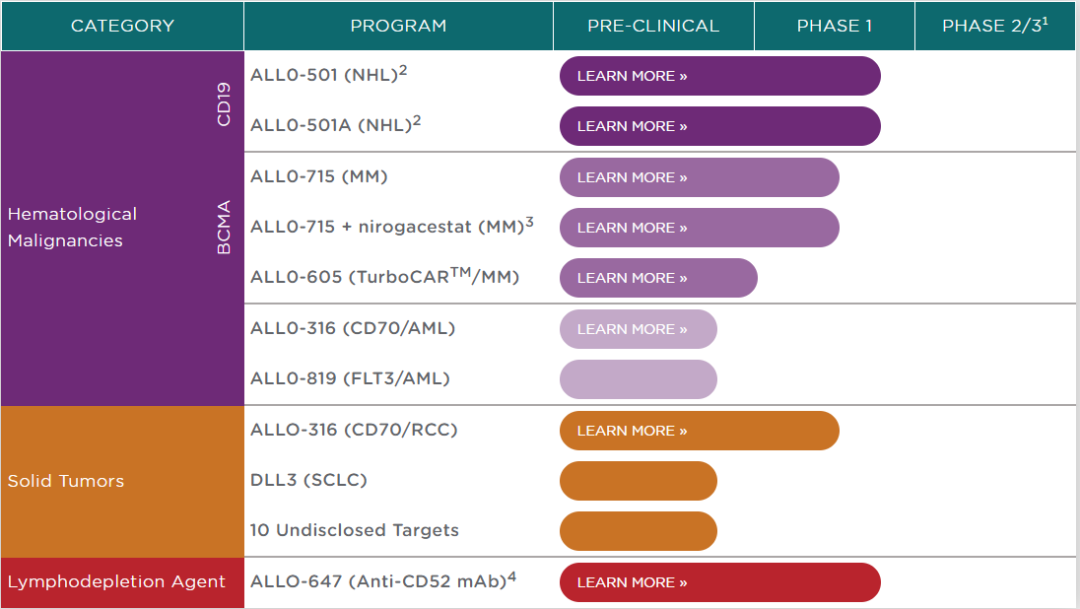This screenshot has height=609, width=1080.
Task: Select the PROGRAM column header
Action: click(398, 26)
